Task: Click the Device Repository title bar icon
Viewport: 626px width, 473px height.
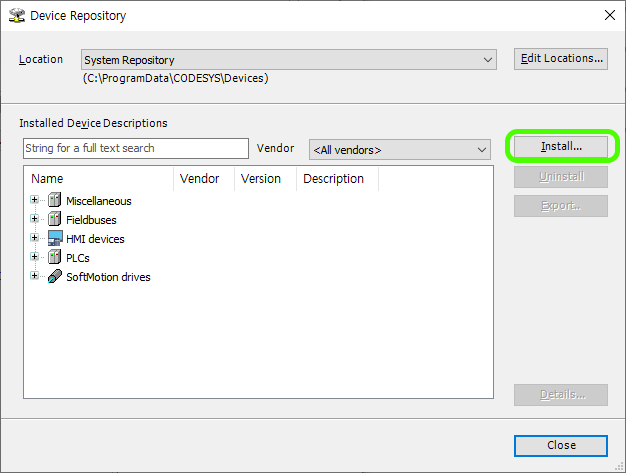Action: pyautogui.click(x=16, y=16)
